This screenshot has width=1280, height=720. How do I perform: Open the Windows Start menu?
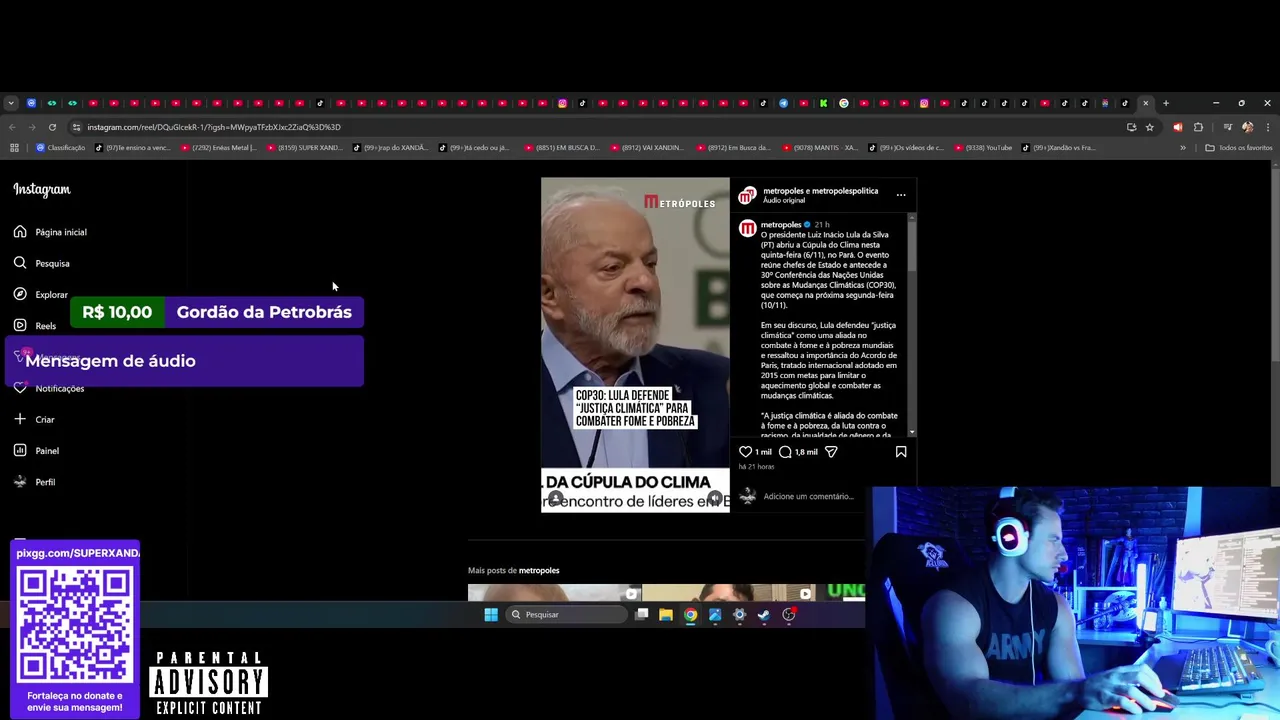pyautogui.click(x=491, y=615)
